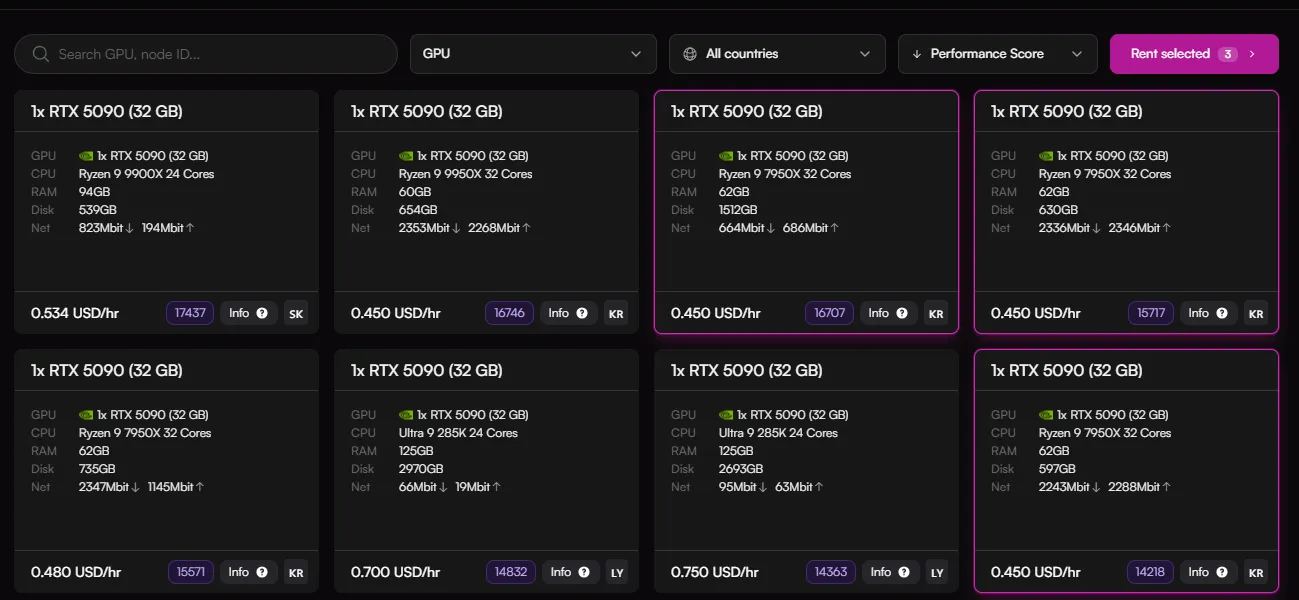1299x600 pixels.
Task: Deselect the RTX 5090 card with 597GB disk
Action: [x=1126, y=471]
